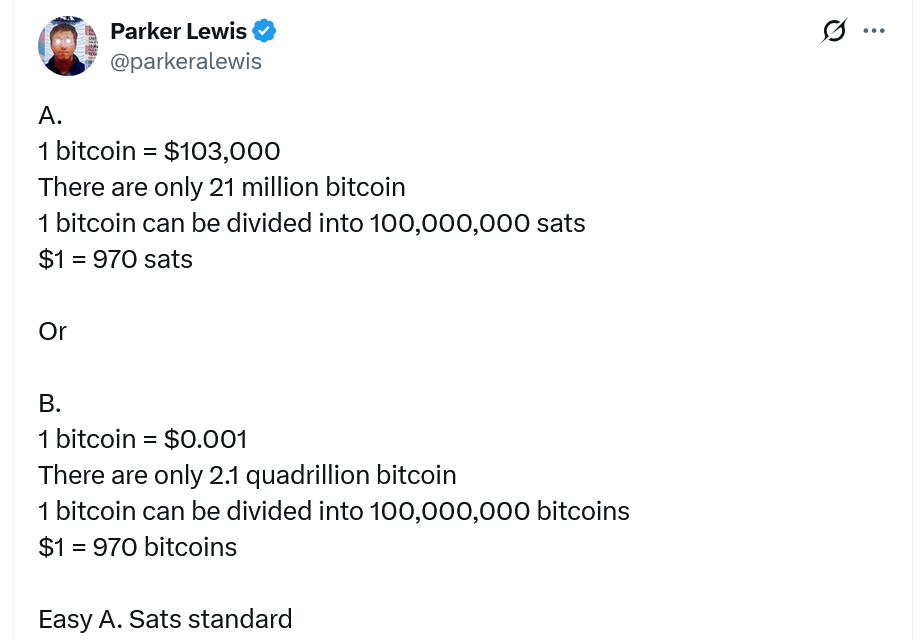Image resolution: width=924 pixels, height=640 pixels.
Task: Click the line ending in "100,000,000 sats"
Action: pyautogui.click(x=311, y=223)
